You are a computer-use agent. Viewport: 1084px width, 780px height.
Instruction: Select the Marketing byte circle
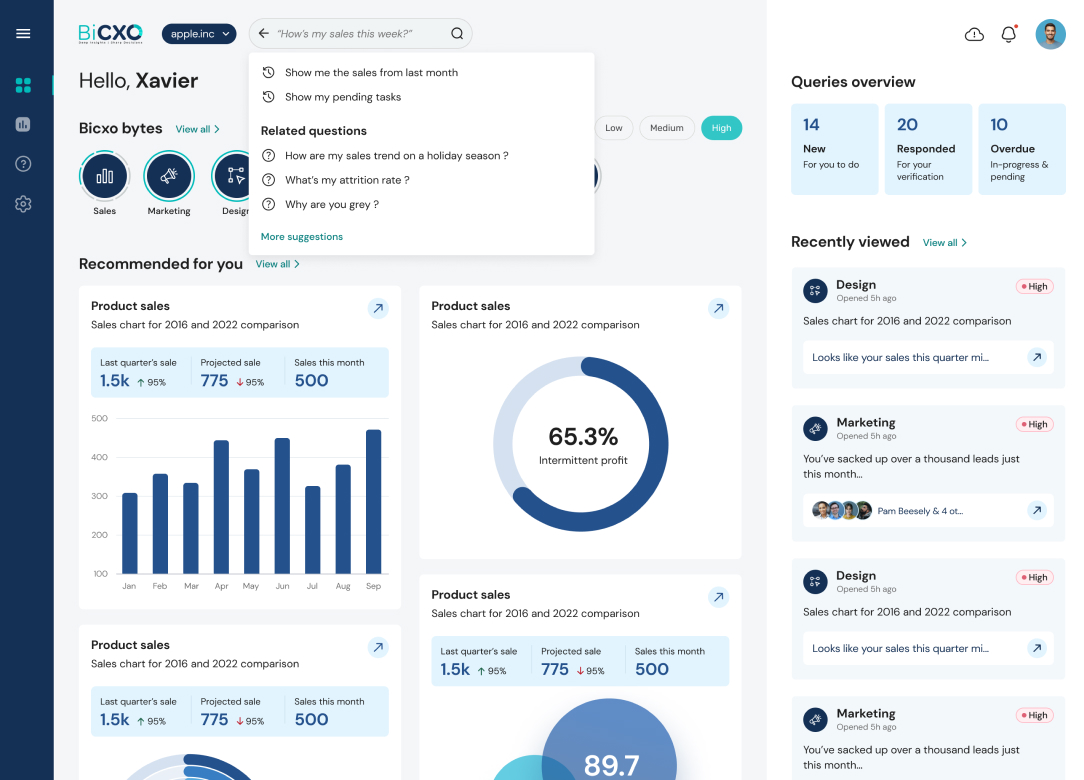point(169,176)
